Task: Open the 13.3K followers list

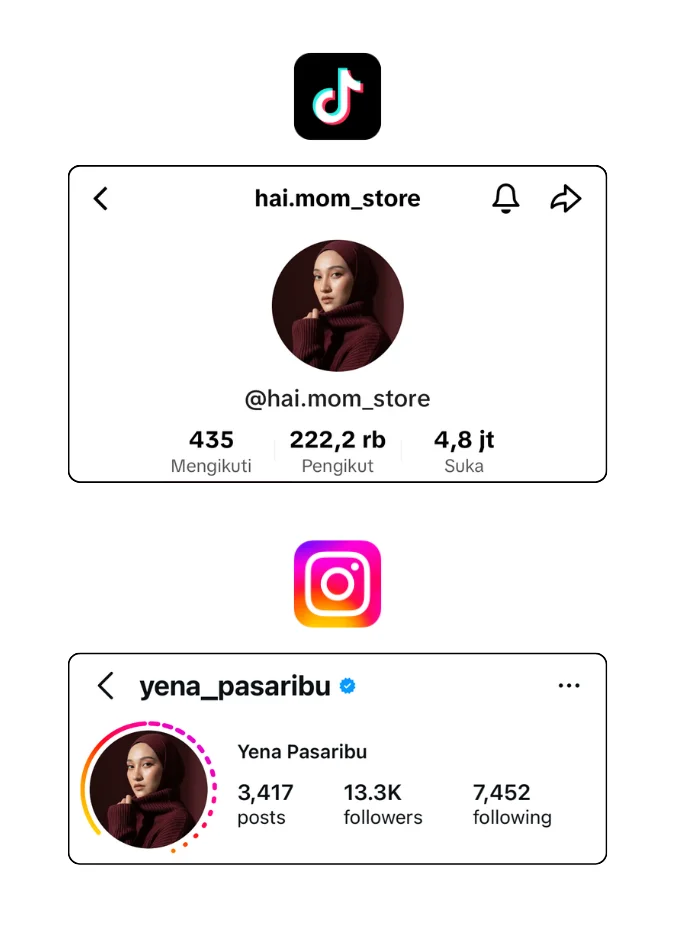Action: click(383, 804)
